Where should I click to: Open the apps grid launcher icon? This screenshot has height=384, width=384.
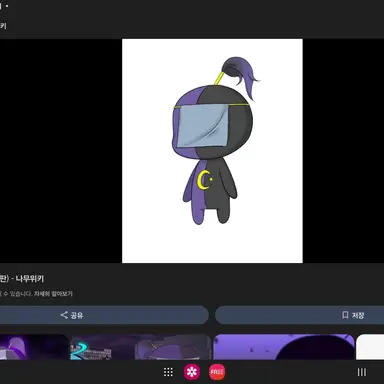coord(168,372)
